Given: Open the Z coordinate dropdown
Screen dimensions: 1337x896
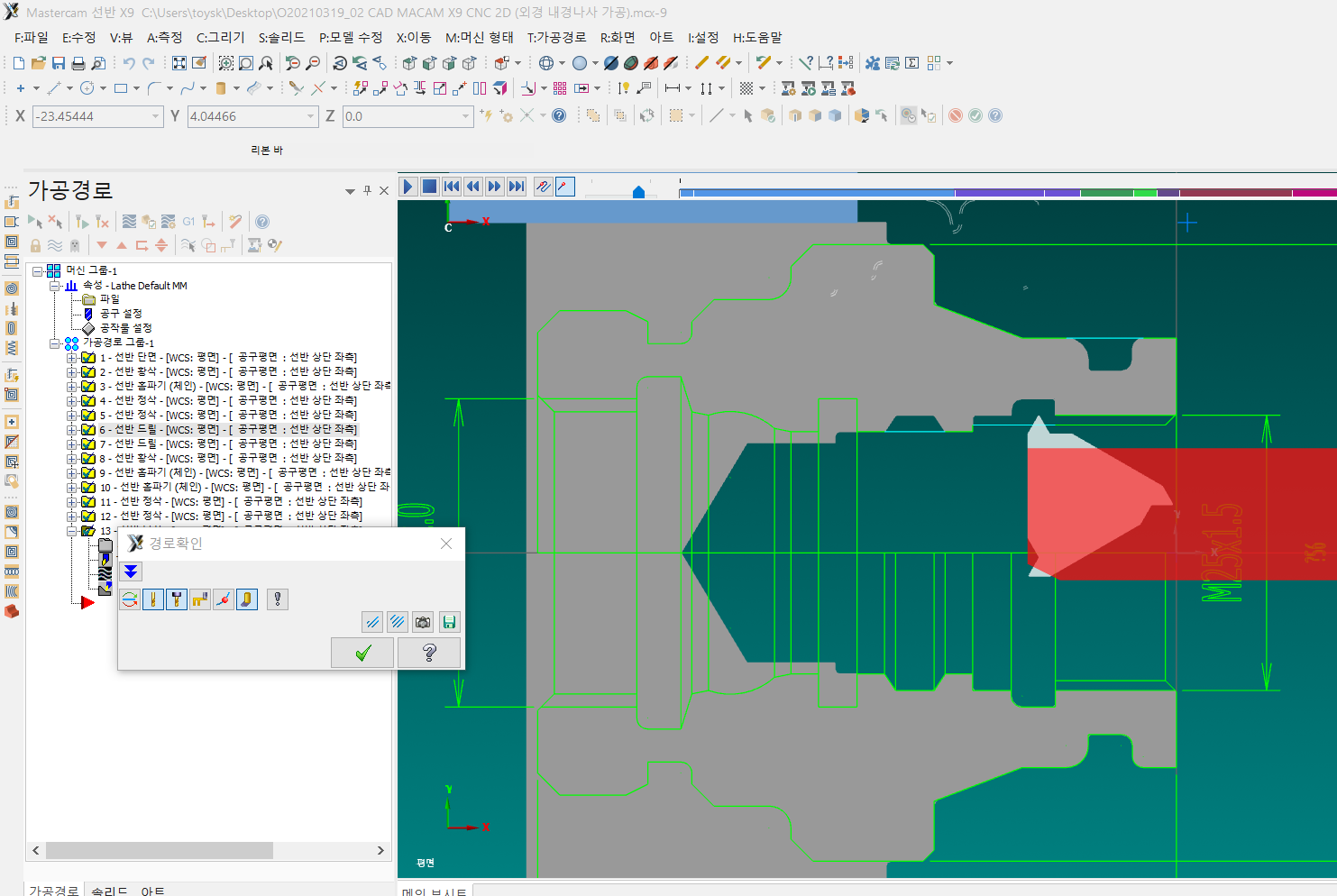Looking at the screenshot, I should (x=466, y=116).
